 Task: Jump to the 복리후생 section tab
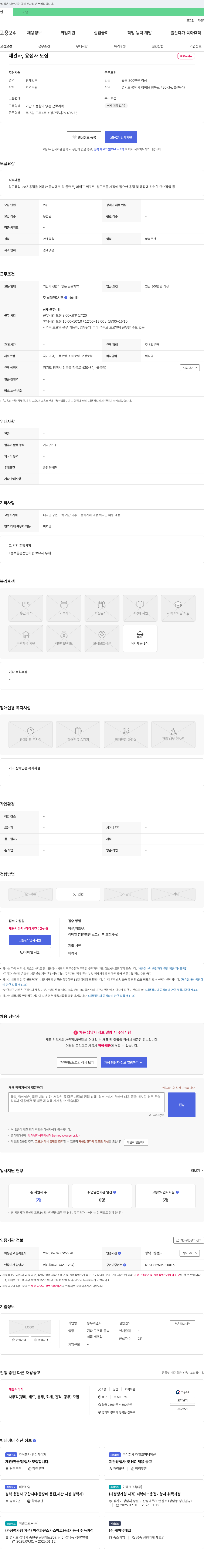(120, 46)
